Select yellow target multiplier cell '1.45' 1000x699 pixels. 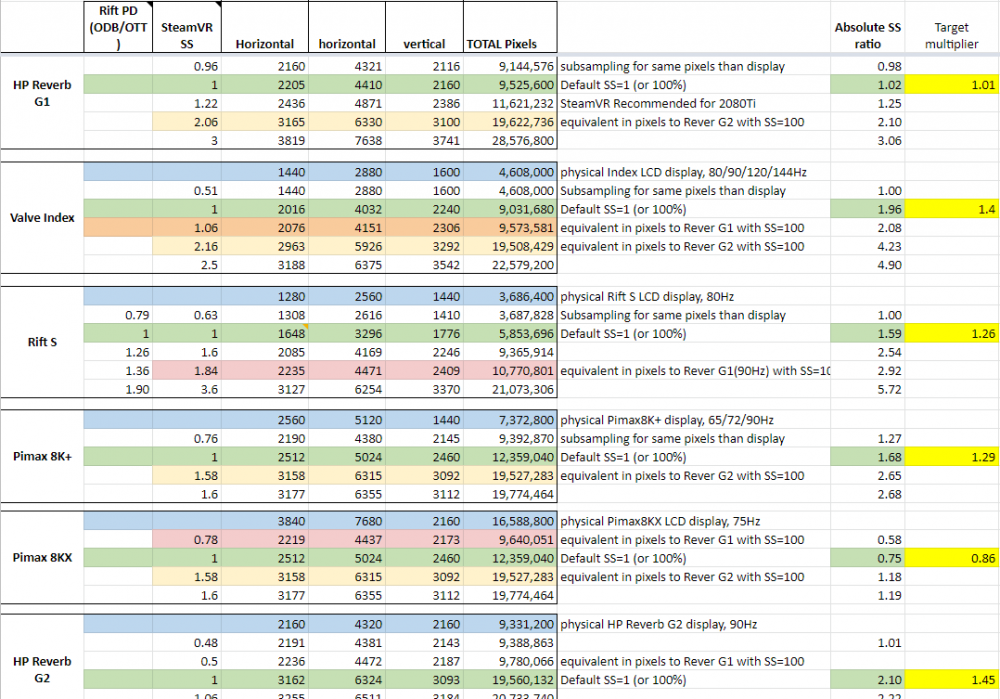(952, 680)
